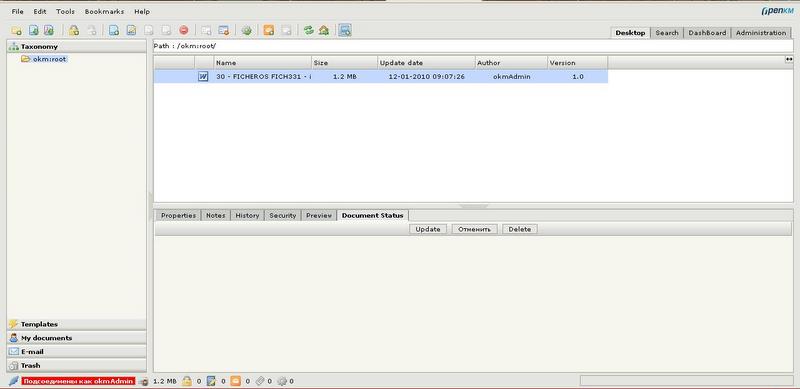Open the File menu
Screen dimensions: 800x389
(17, 11)
